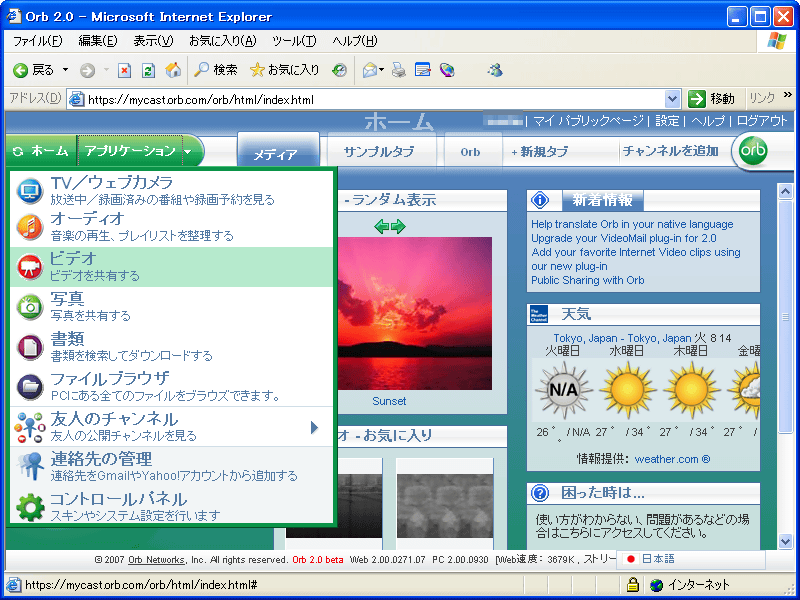This screenshot has width=800, height=600.
Task: Click the ホーム green button
Action: [41, 151]
